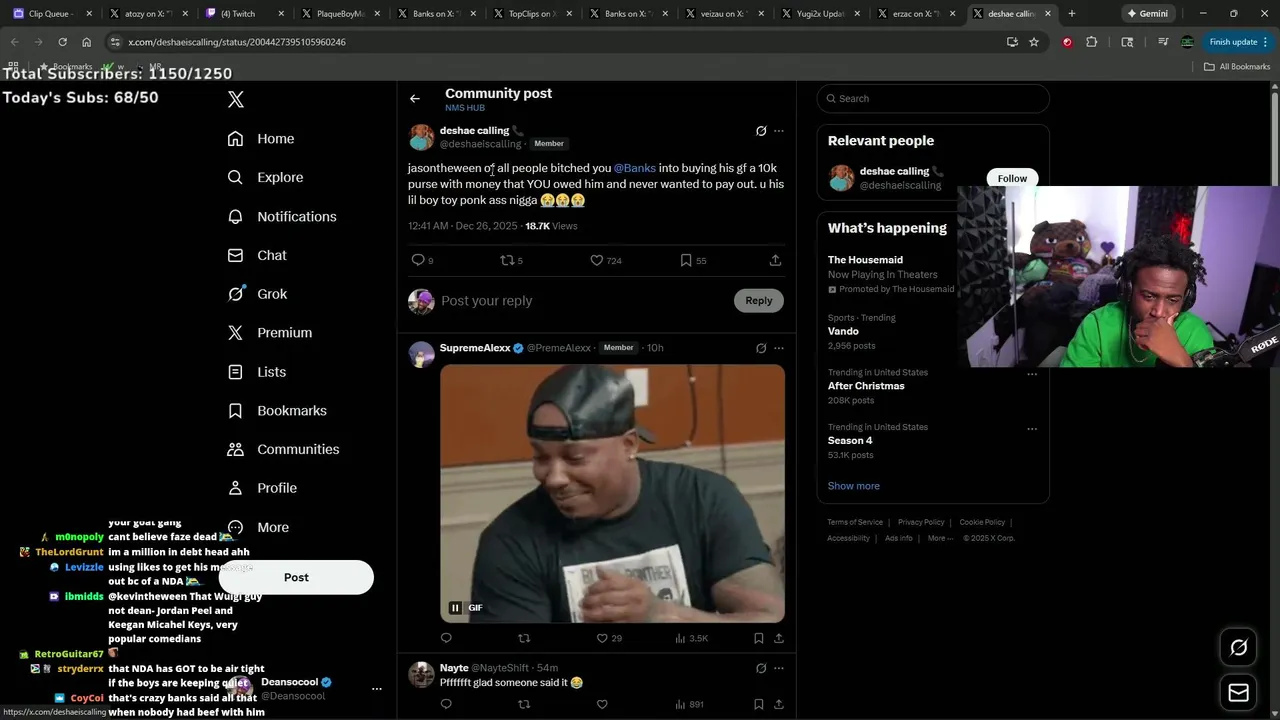Screen dimensions: 1280x720
Task: Open SupremeAlexx profile name
Action: [x=475, y=348]
